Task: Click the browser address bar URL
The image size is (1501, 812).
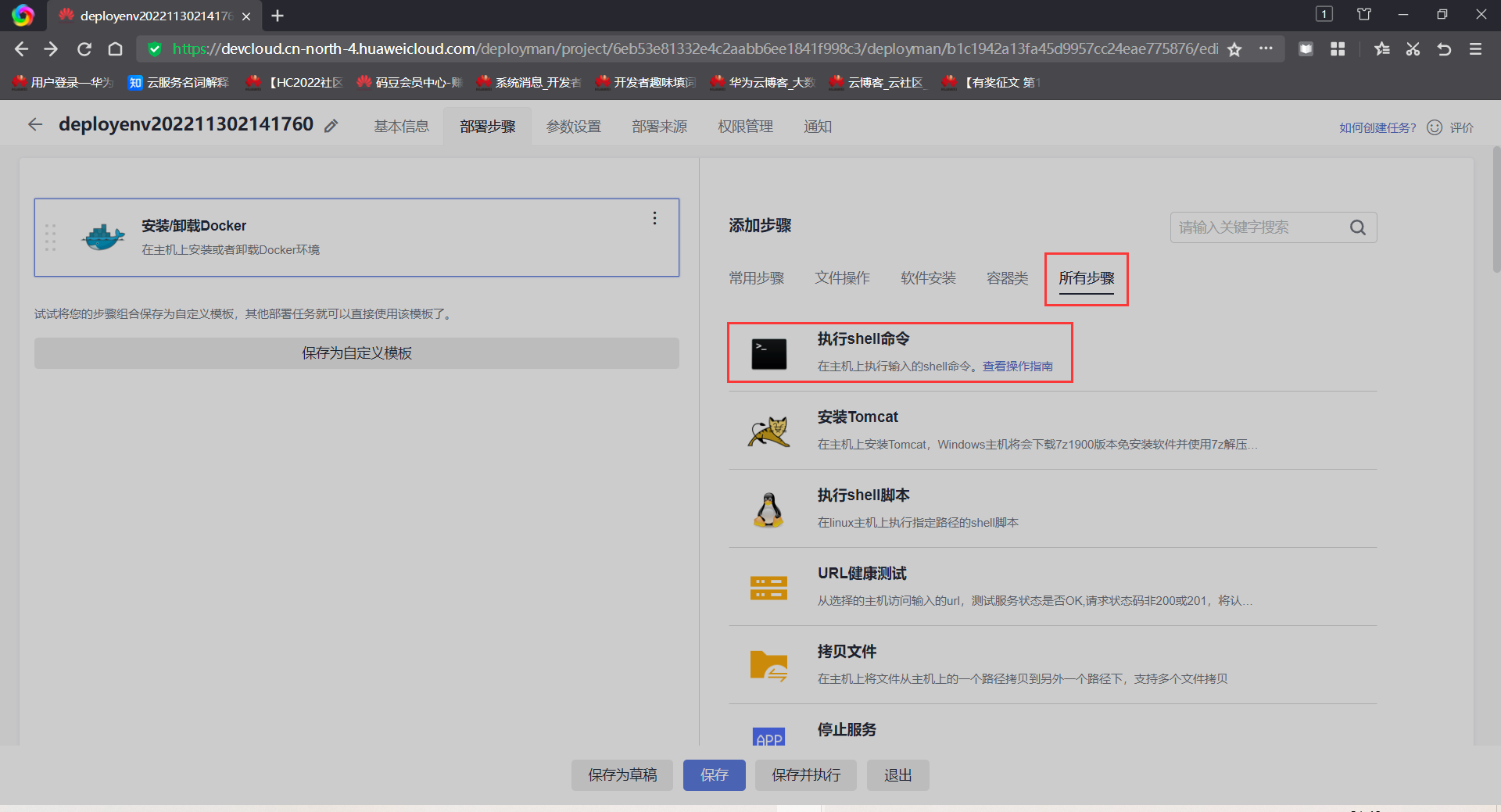Action: (x=696, y=49)
